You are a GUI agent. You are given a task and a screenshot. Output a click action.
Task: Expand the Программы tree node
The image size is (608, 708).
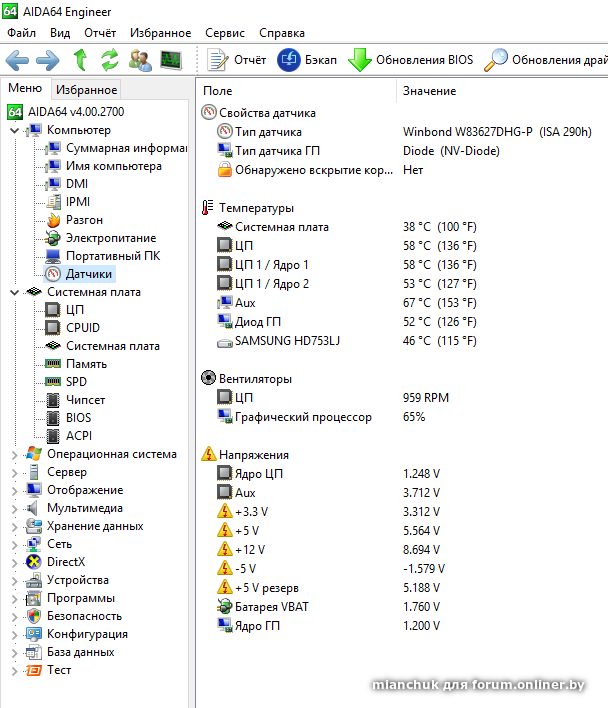pyautogui.click(x=14, y=599)
